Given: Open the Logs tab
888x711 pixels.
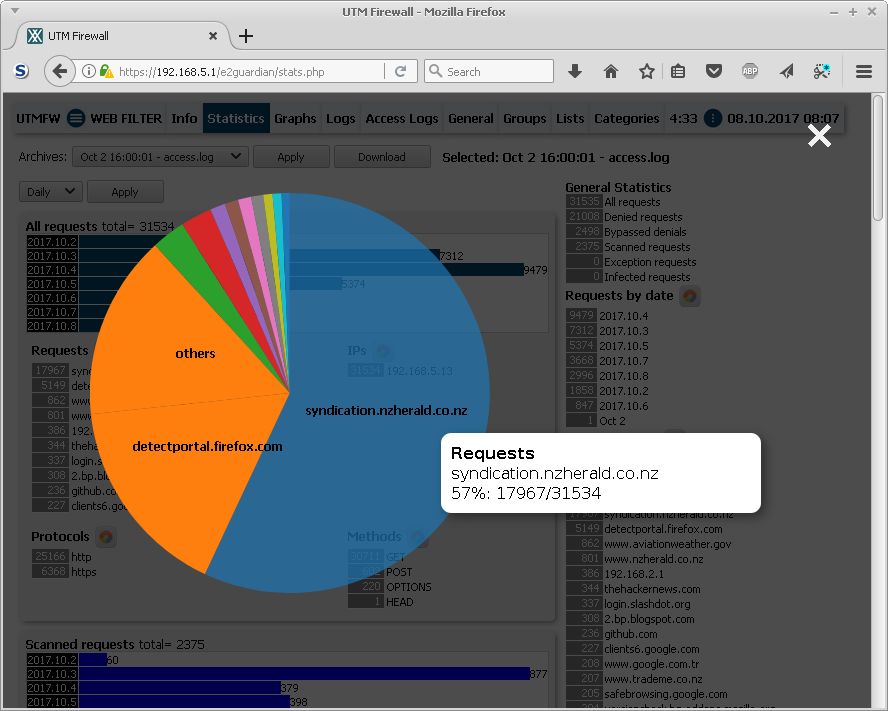Looking at the screenshot, I should click(340, 118).
